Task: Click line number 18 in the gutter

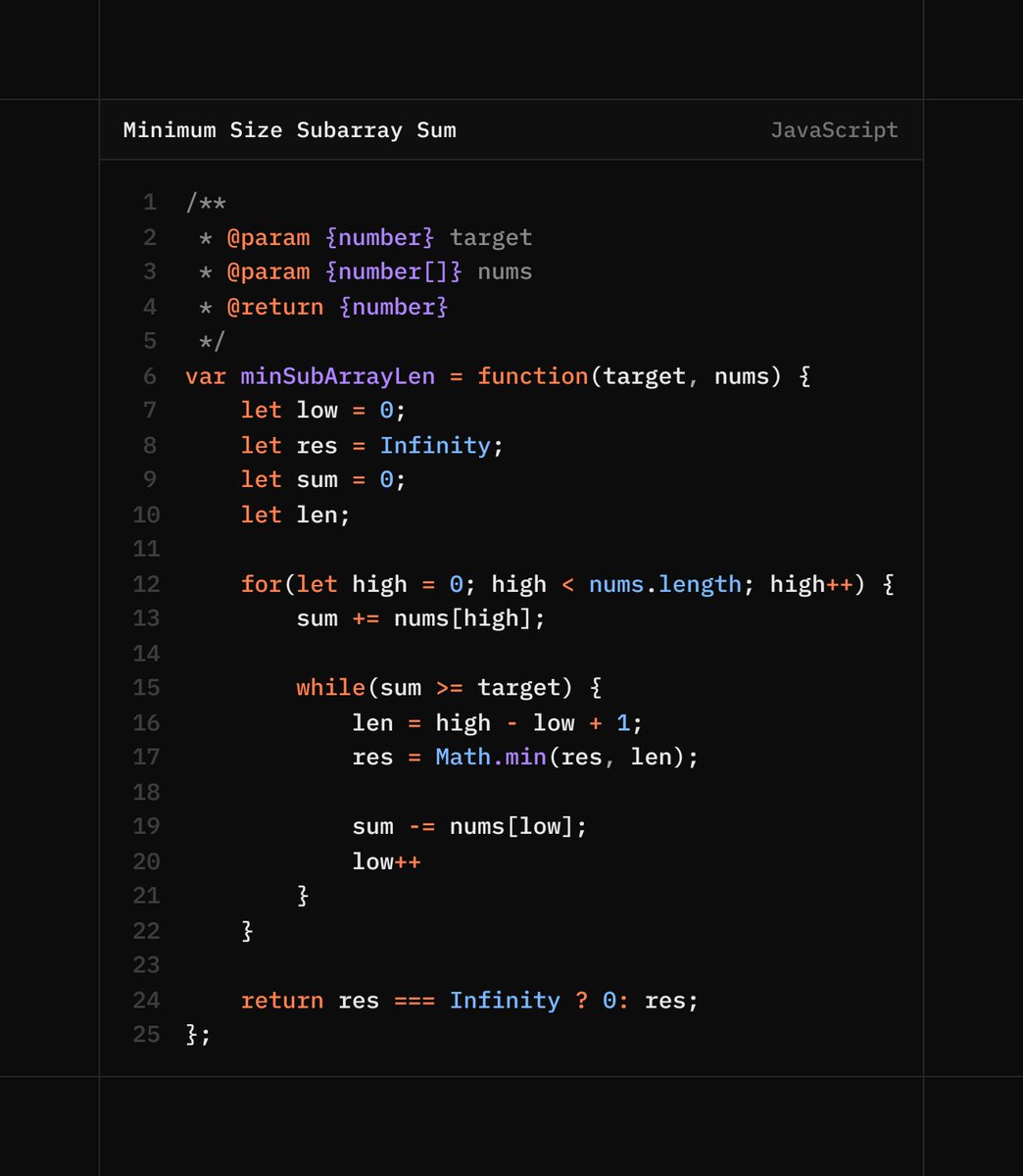Action: click(146, 792)
